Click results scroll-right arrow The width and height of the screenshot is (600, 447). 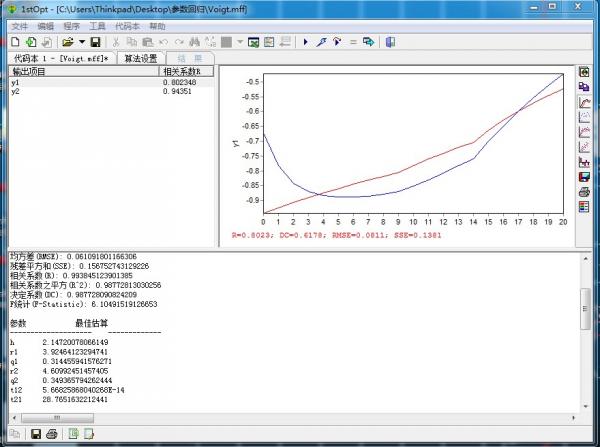pyautogui.click(x=574, y=418)
